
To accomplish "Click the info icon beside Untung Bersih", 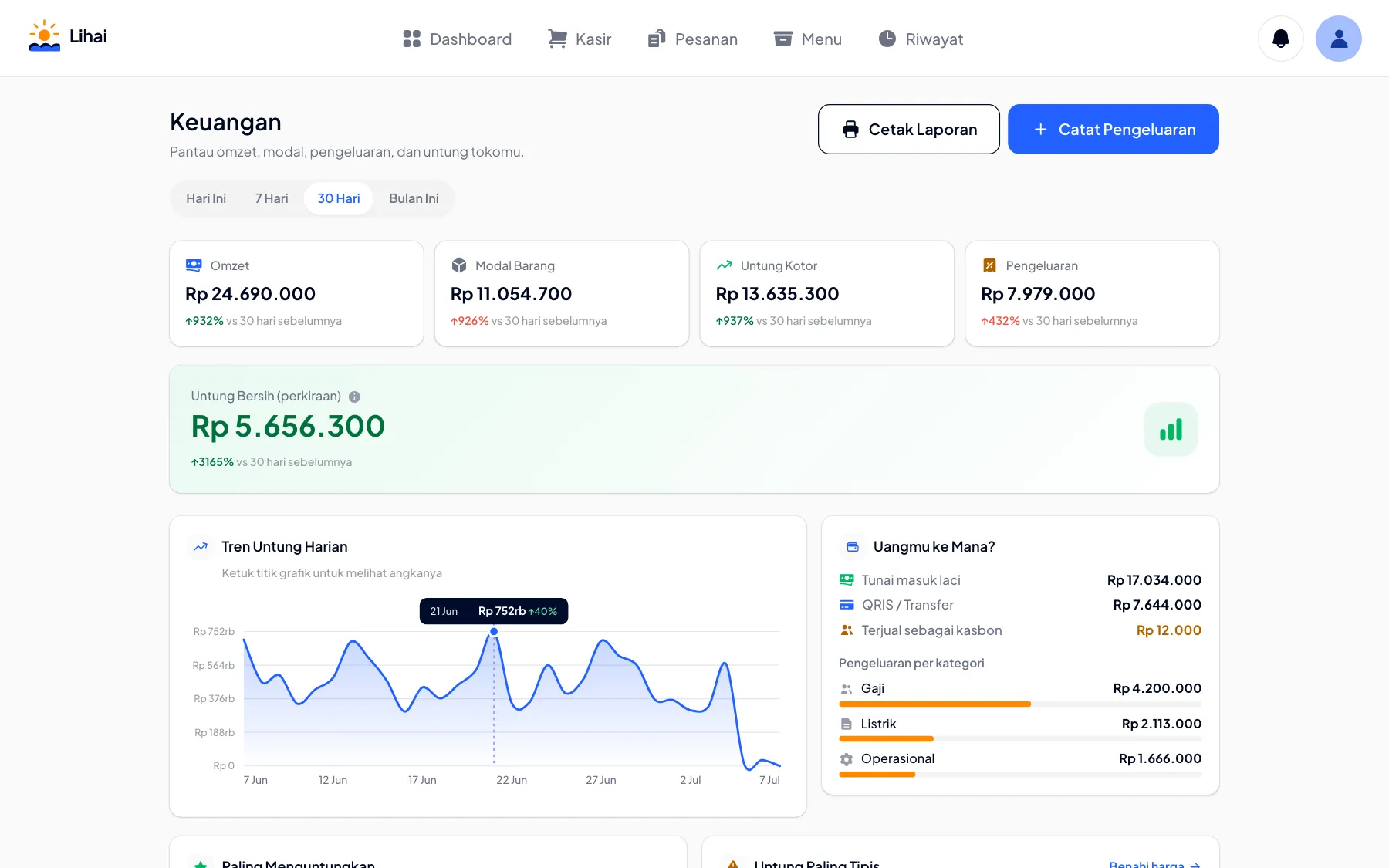I will (x=354, y=397).
